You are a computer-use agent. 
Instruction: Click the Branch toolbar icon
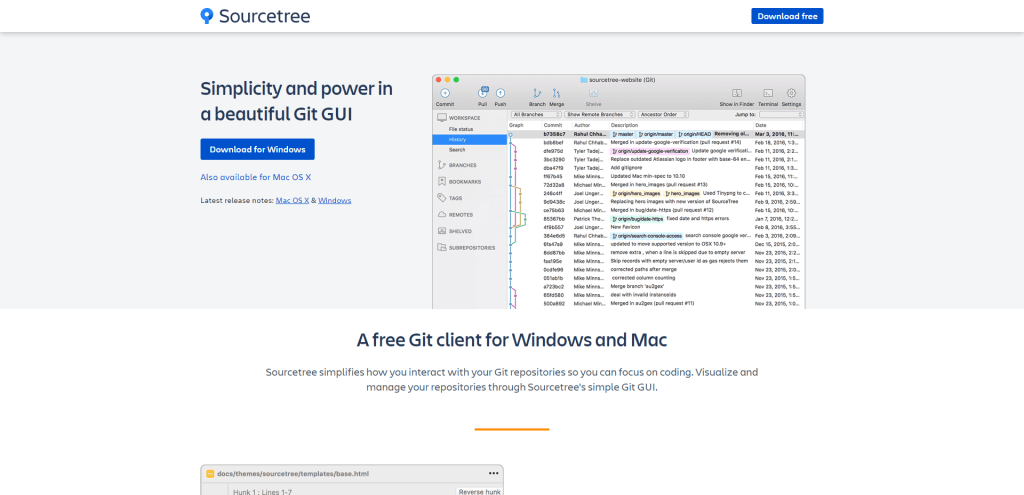click(537, 93)
